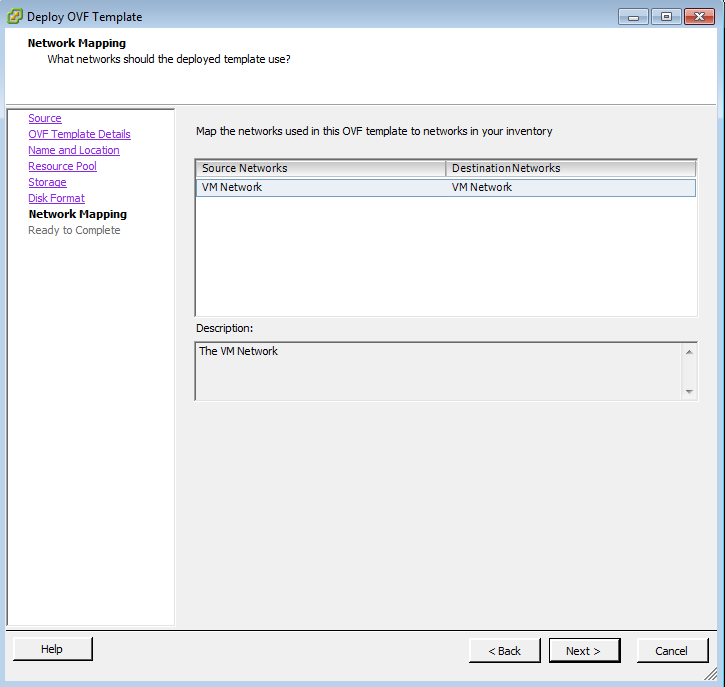The image size is (725, 687).
Task: Cancel the OVF deployment wizard
Action: 672,651
